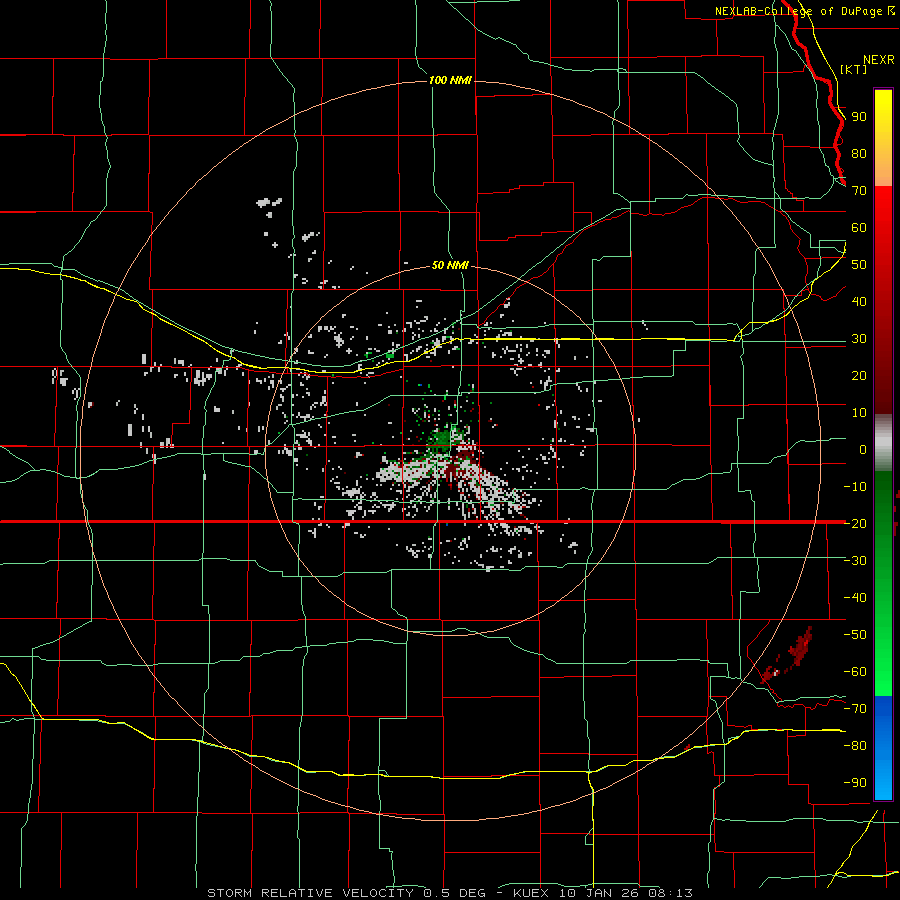The width and height of the screenshot is (900, 900).
Task: Click the KUEX station identifier in caption
Action: (531, 893)
